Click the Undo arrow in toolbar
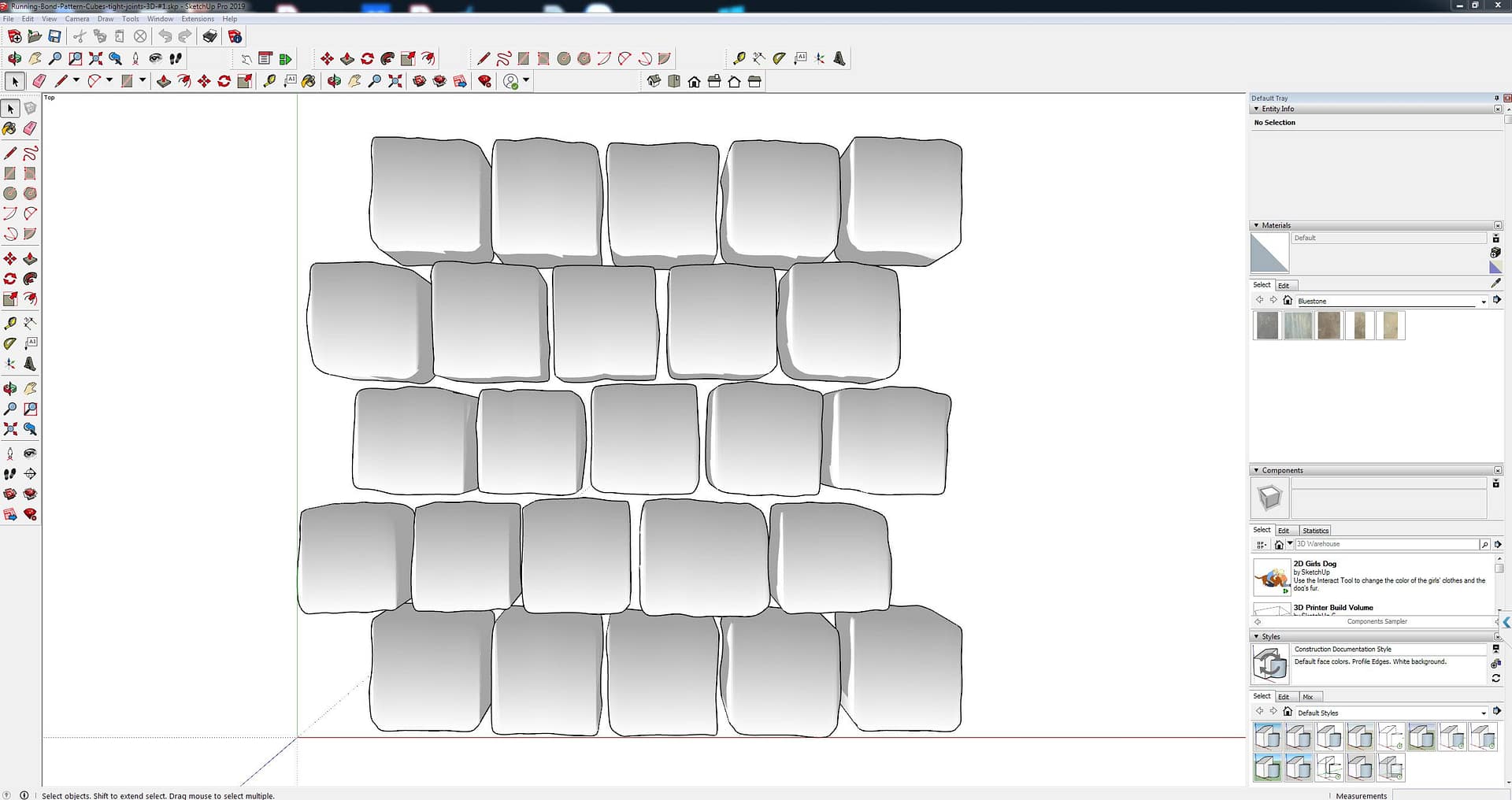 click(165, 36)
